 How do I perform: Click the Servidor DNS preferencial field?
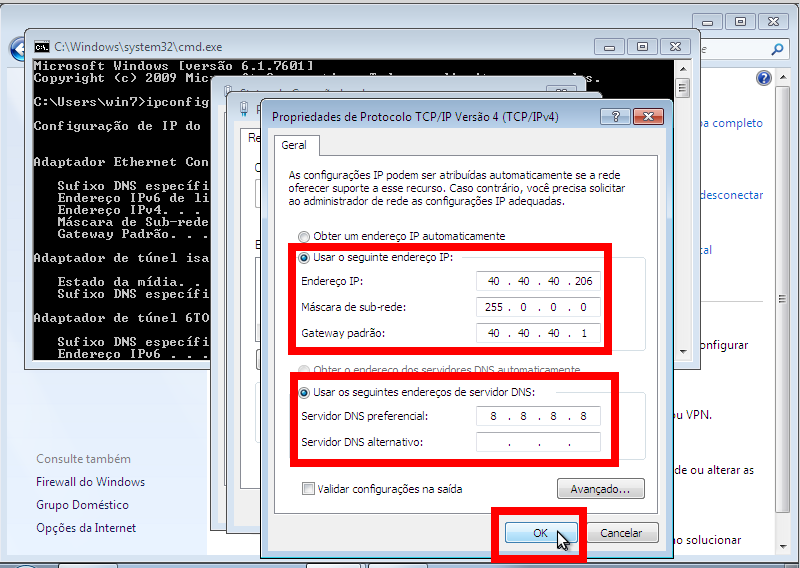click(x=538, y=416)
